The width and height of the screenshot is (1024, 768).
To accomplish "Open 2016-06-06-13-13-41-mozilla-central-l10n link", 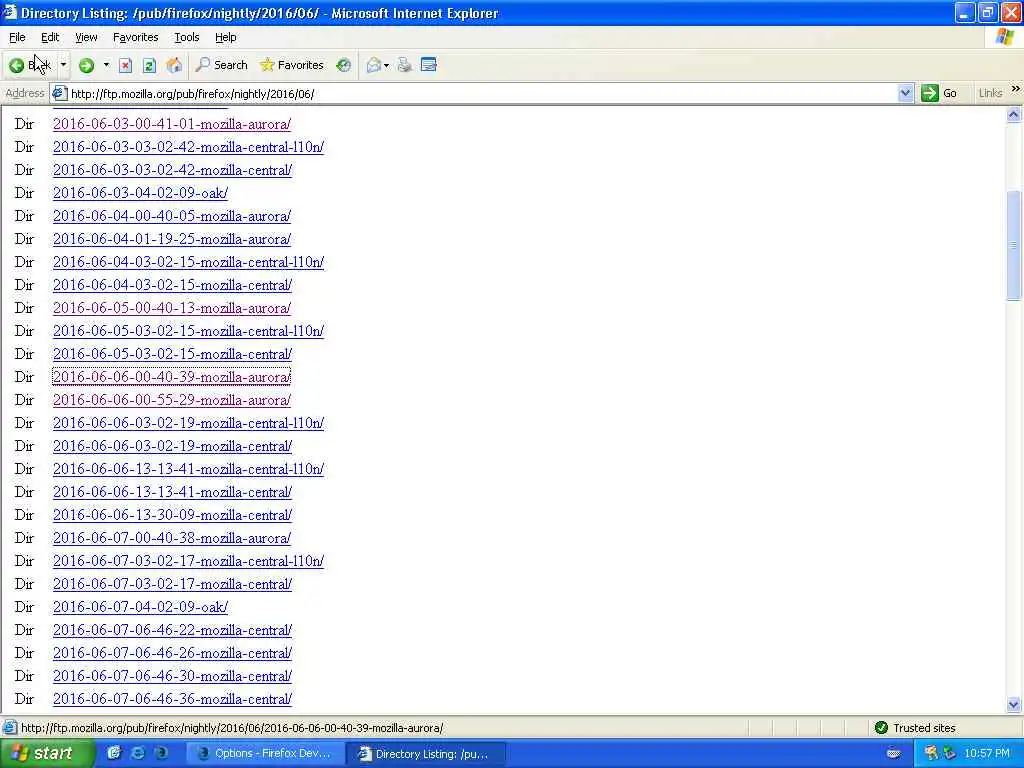I will coord(188,469).
